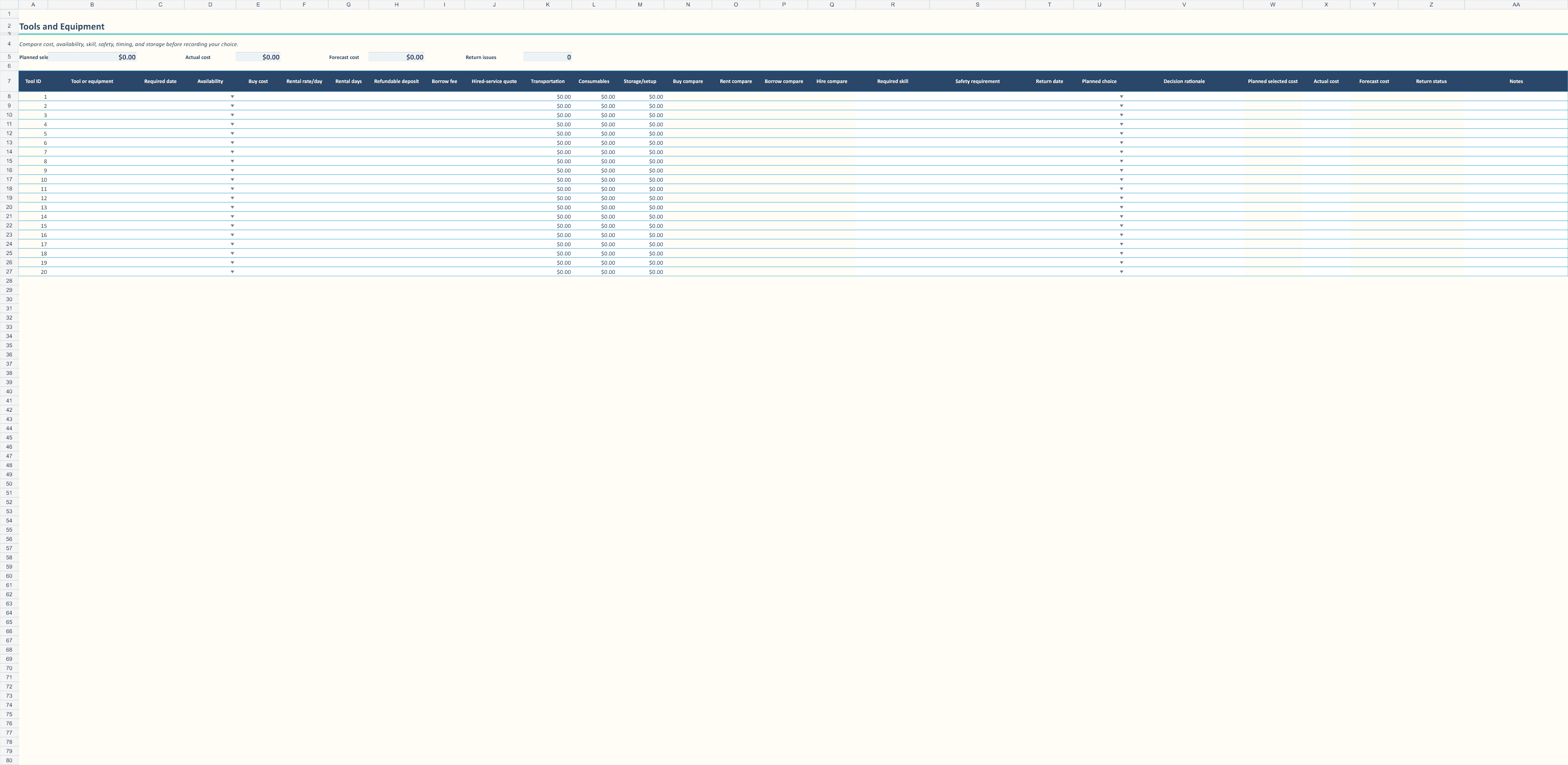The width and height of the screenshot is (1568, 765).
Task: Click the Required date column header
Action: coord(160,81)
